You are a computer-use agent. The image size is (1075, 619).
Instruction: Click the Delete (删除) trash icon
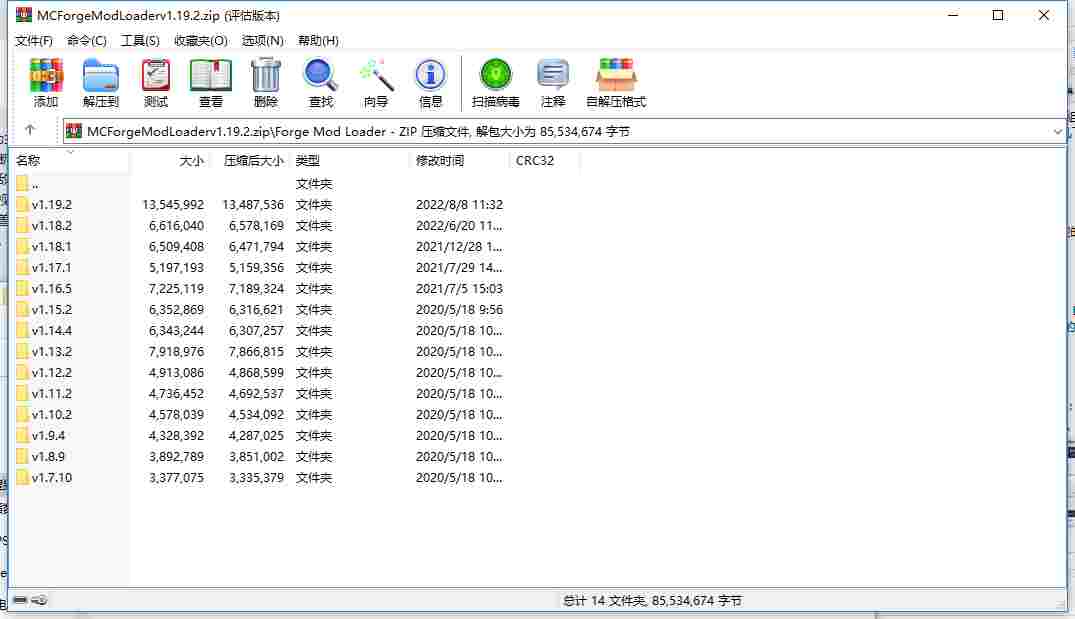(265, 75)
